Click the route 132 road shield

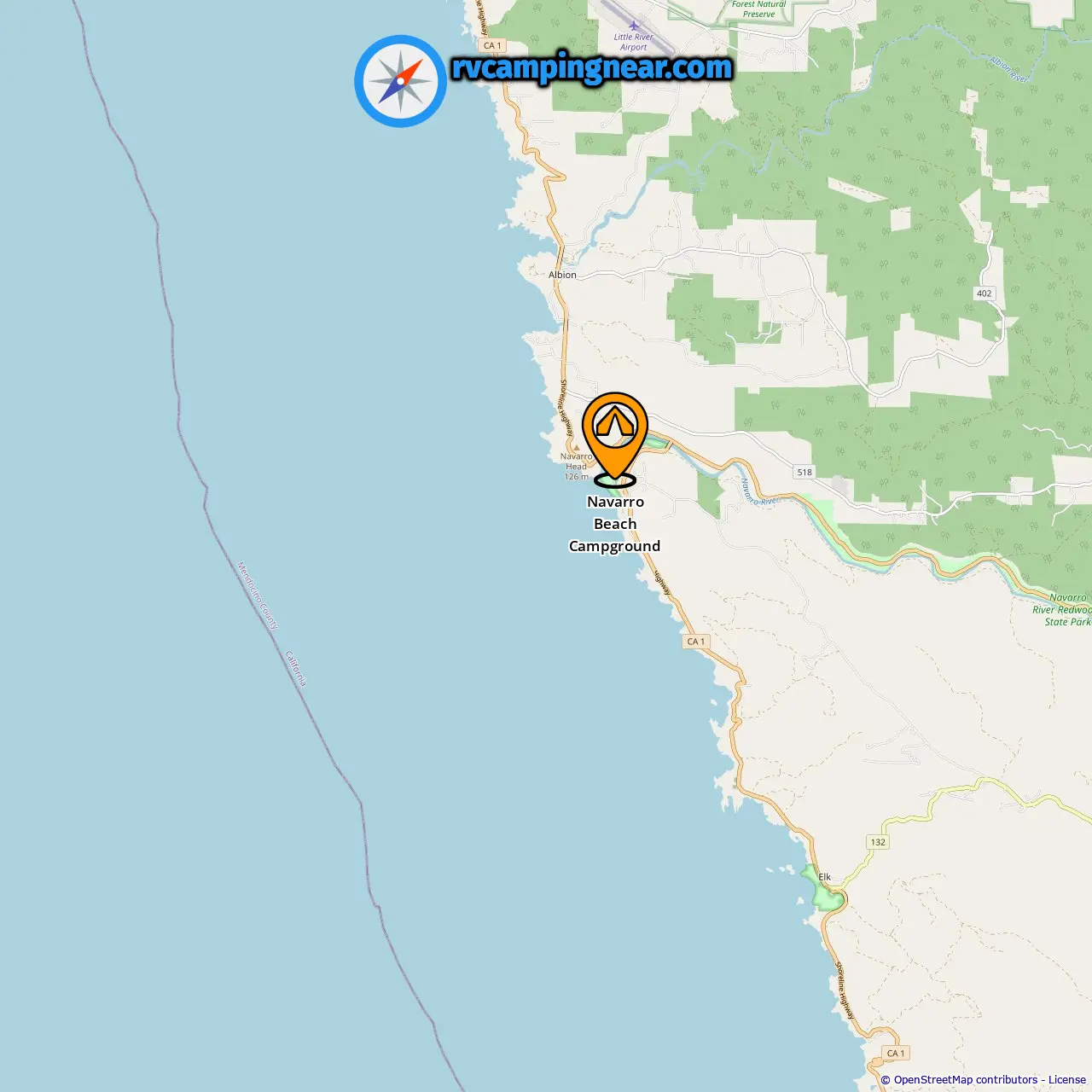click(878, 842)
